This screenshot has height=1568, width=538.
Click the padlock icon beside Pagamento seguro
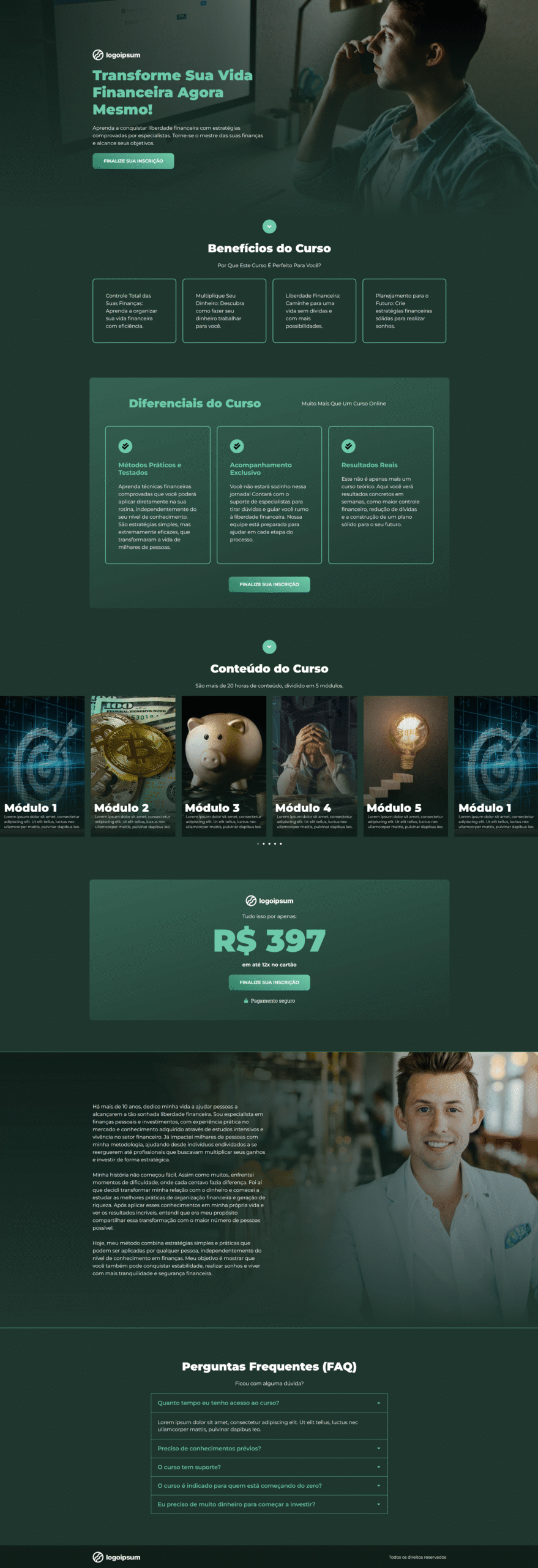[x=246, y=1001]
